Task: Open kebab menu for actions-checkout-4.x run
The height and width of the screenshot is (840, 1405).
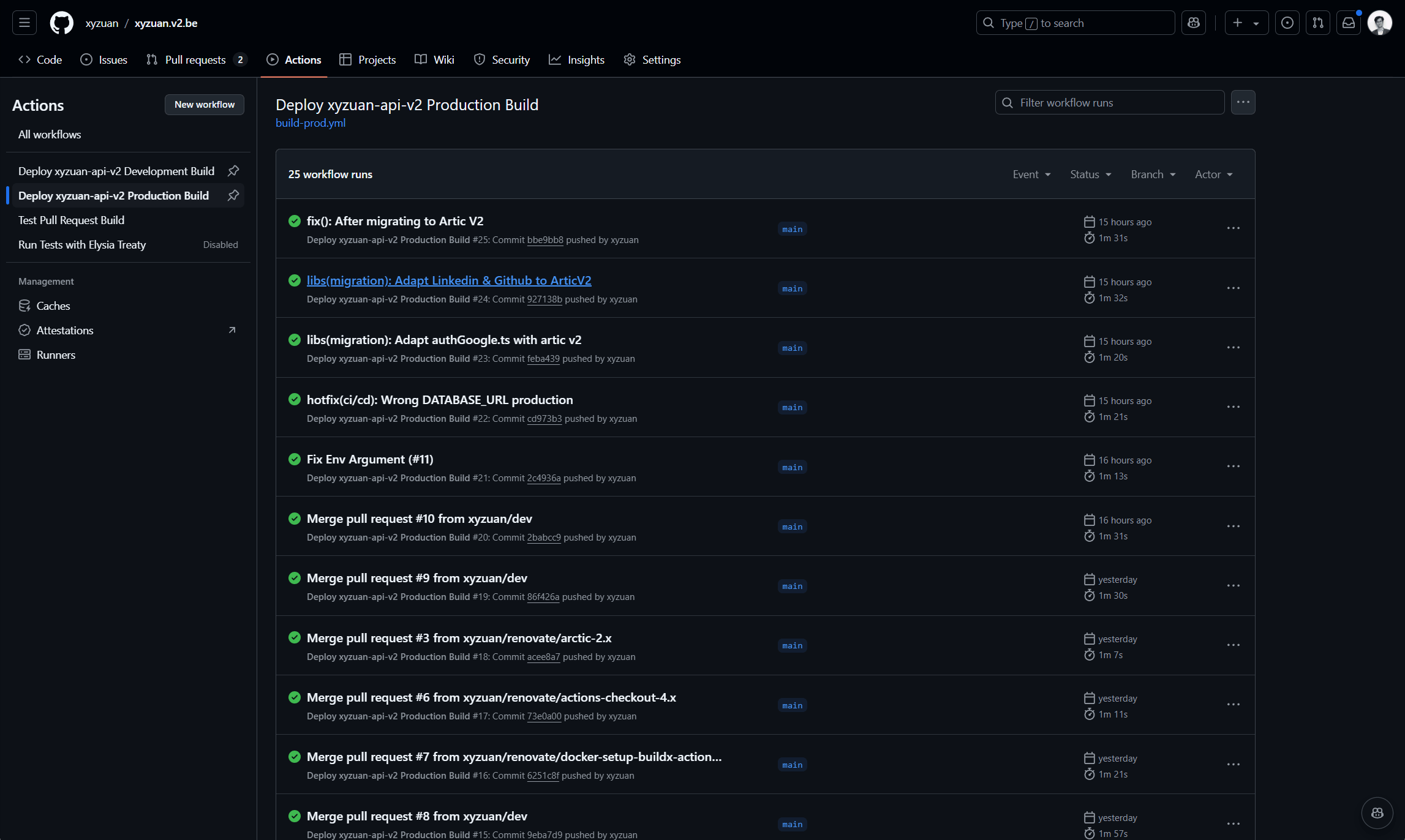Action: (x=1233, y=705)
